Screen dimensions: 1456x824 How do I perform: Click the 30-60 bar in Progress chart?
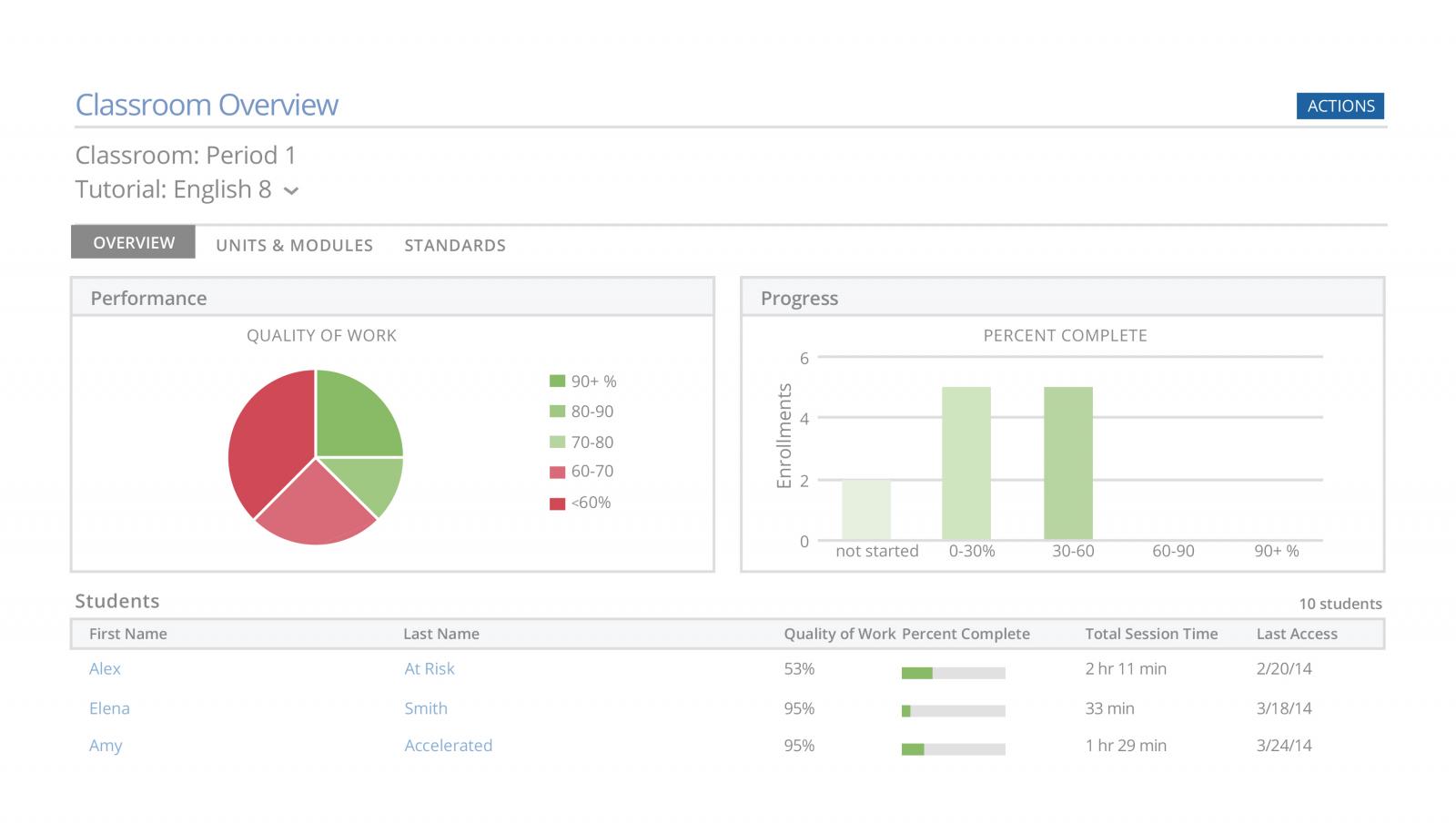tap(1067, 463)
